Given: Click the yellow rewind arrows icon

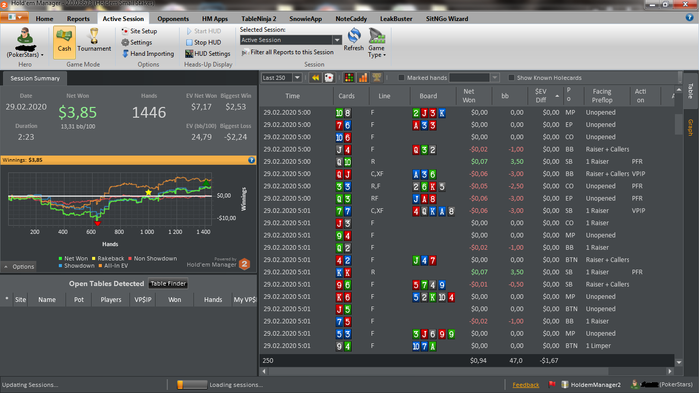Looking at the screenshot, I should (315, 78).
